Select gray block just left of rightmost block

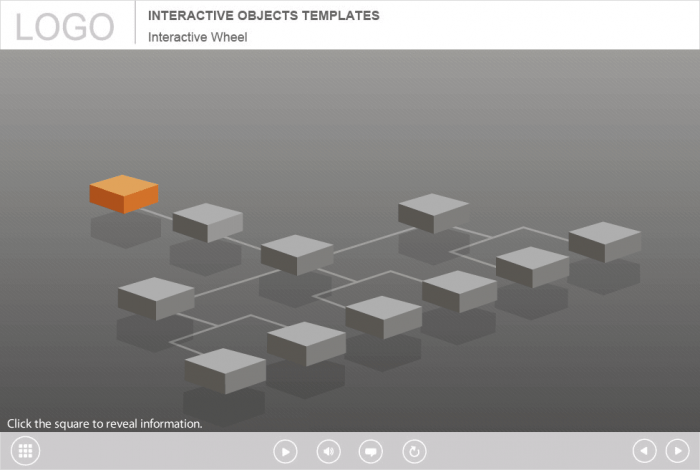(x=532, y=265)
